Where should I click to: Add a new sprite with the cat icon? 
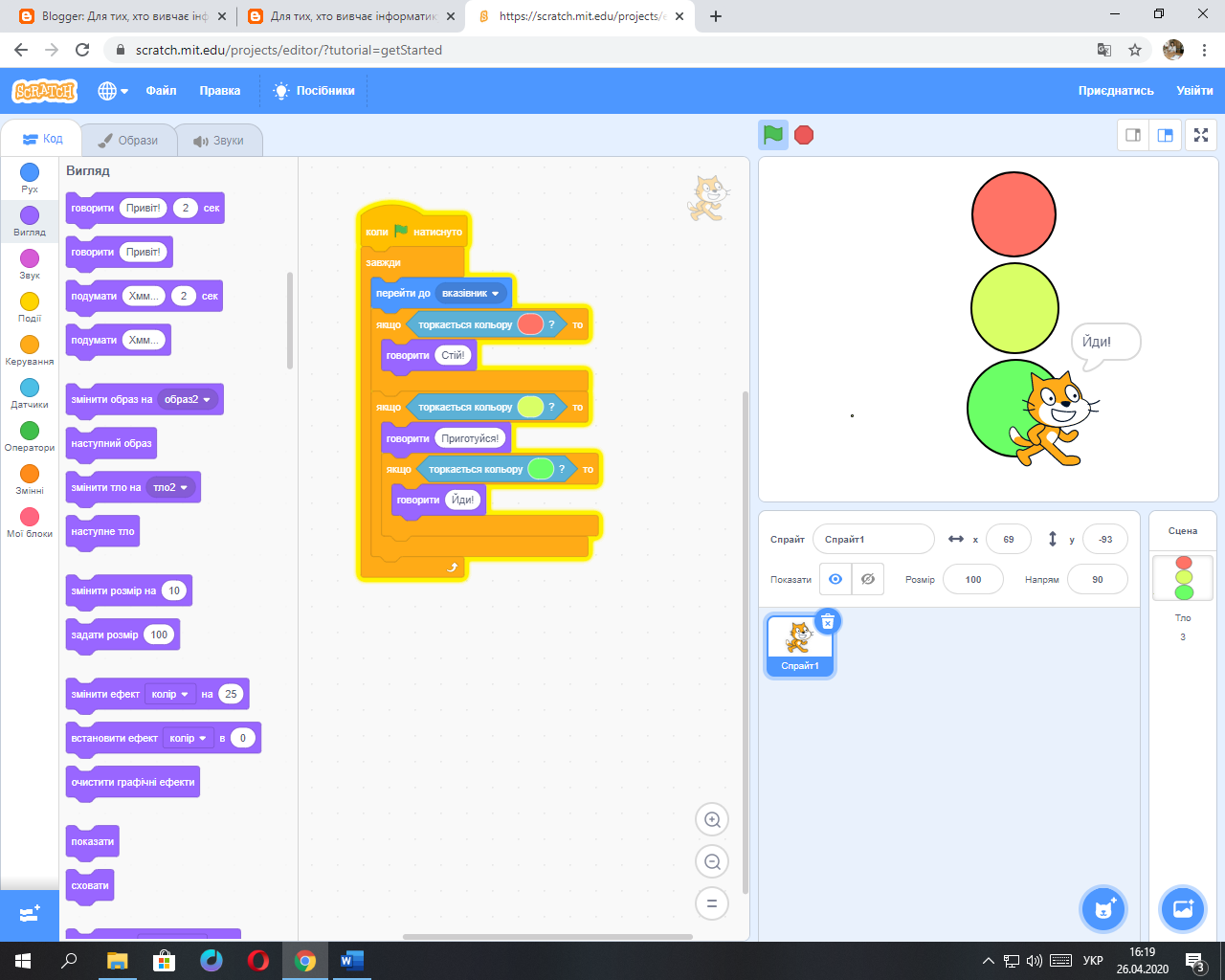(1103, 908)
